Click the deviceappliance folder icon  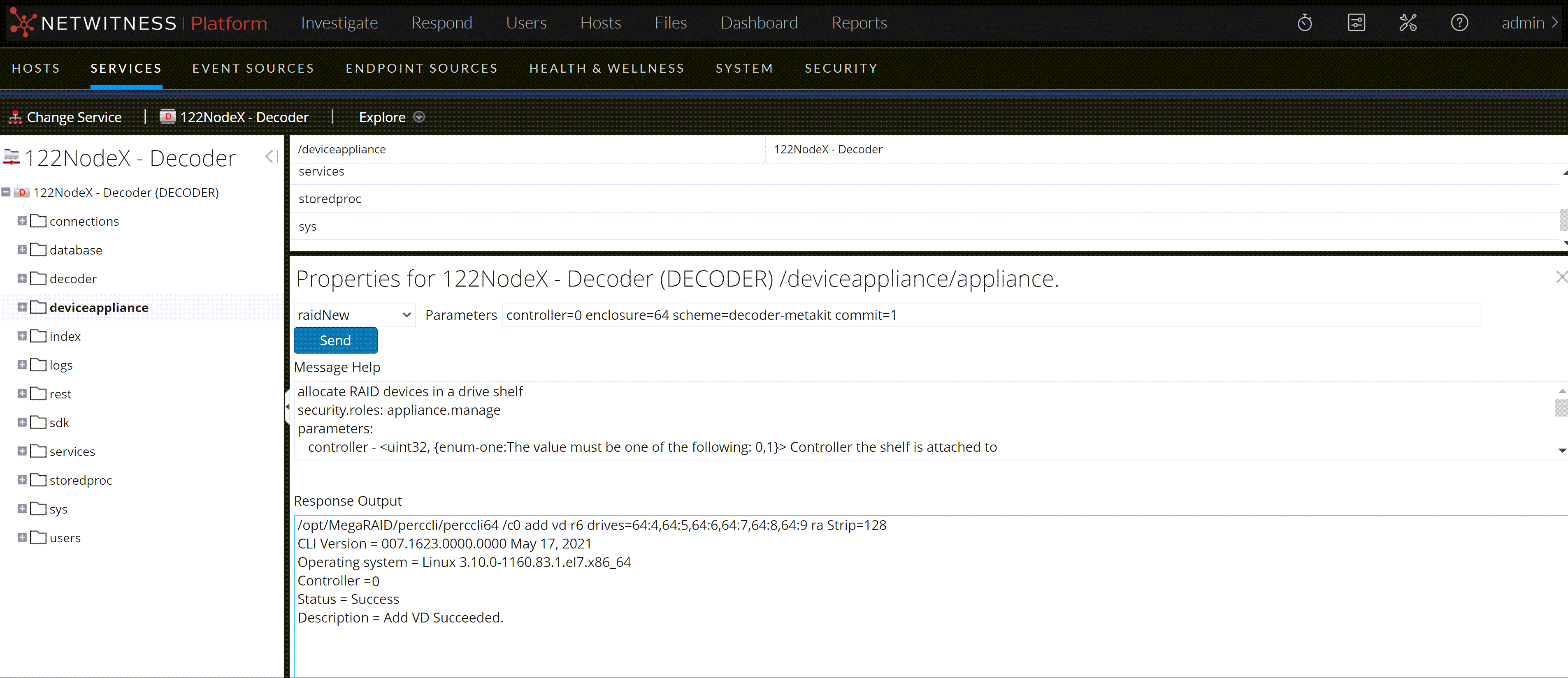(x=38, y=307)
